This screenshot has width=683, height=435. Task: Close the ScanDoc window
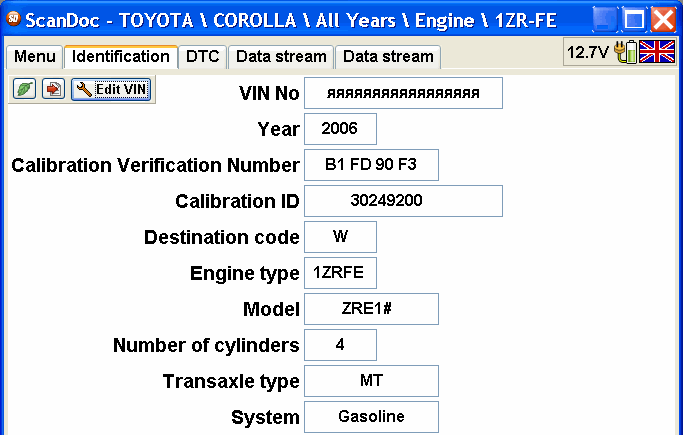tap(663, 20)
